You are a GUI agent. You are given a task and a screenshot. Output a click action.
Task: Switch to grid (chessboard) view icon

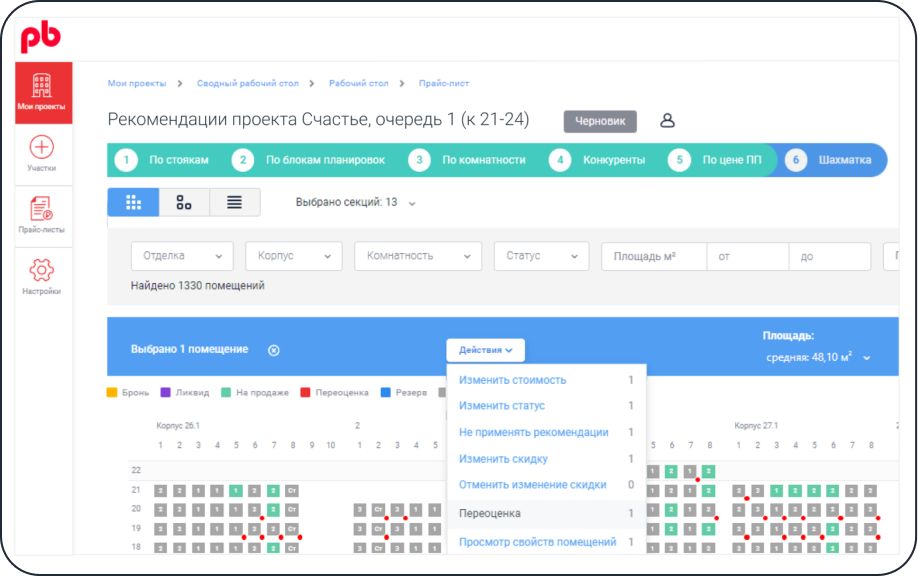133,203
